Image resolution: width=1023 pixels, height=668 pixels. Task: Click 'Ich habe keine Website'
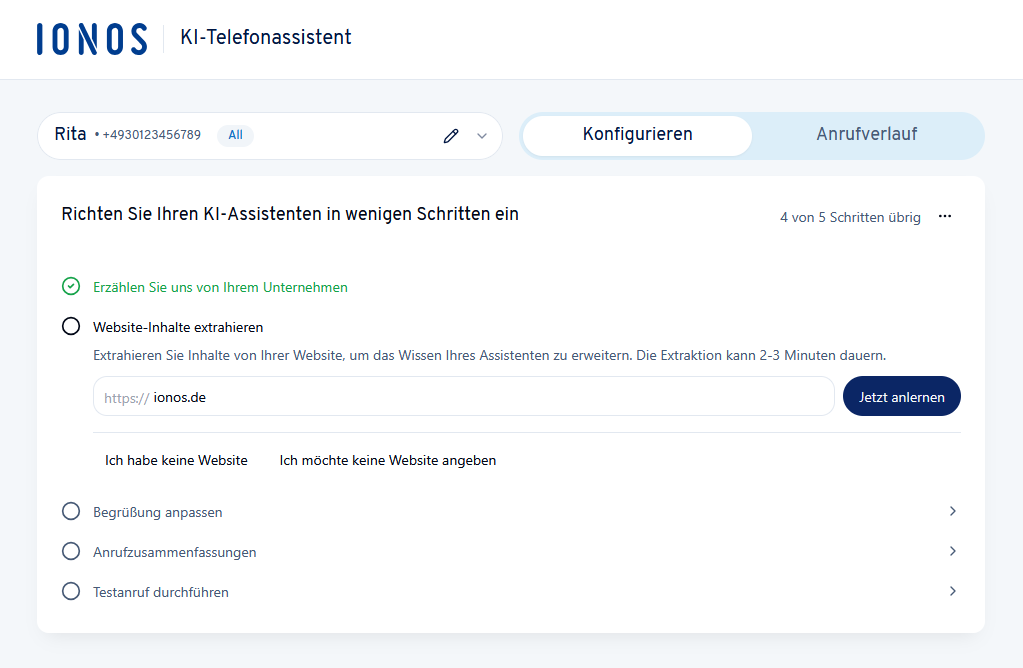tap(176, 460)
